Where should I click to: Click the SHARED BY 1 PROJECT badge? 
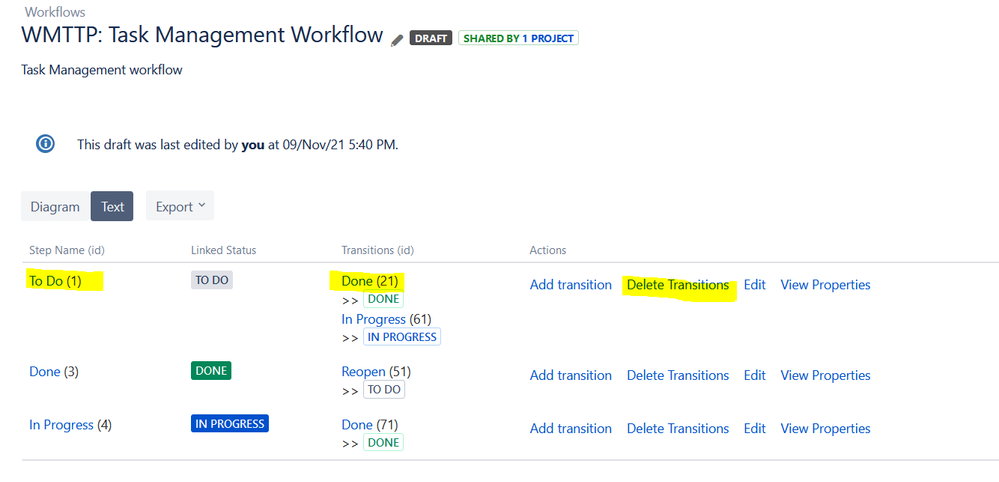519,38
